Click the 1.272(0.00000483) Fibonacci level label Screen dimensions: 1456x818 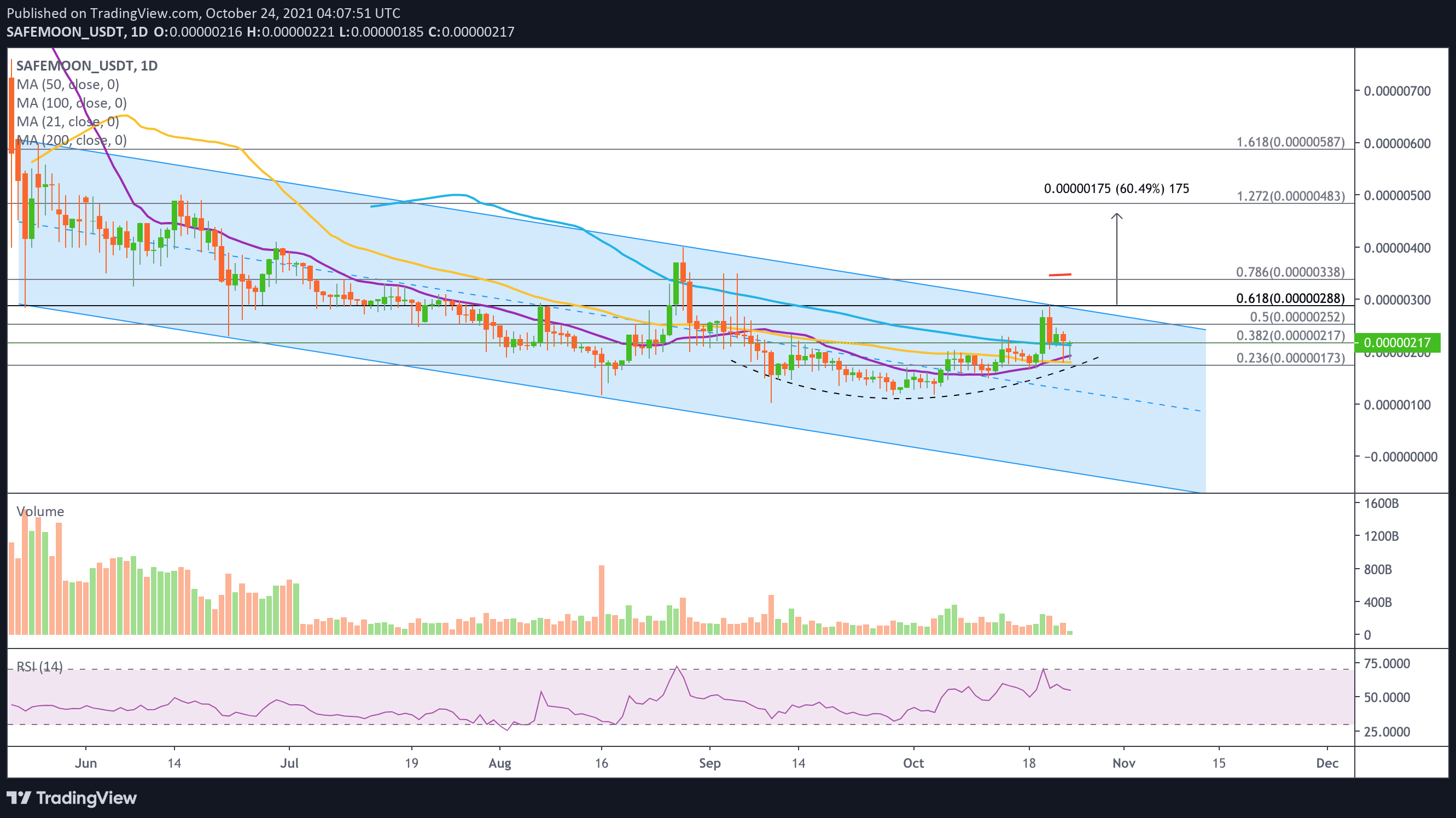click(1290, 196)
